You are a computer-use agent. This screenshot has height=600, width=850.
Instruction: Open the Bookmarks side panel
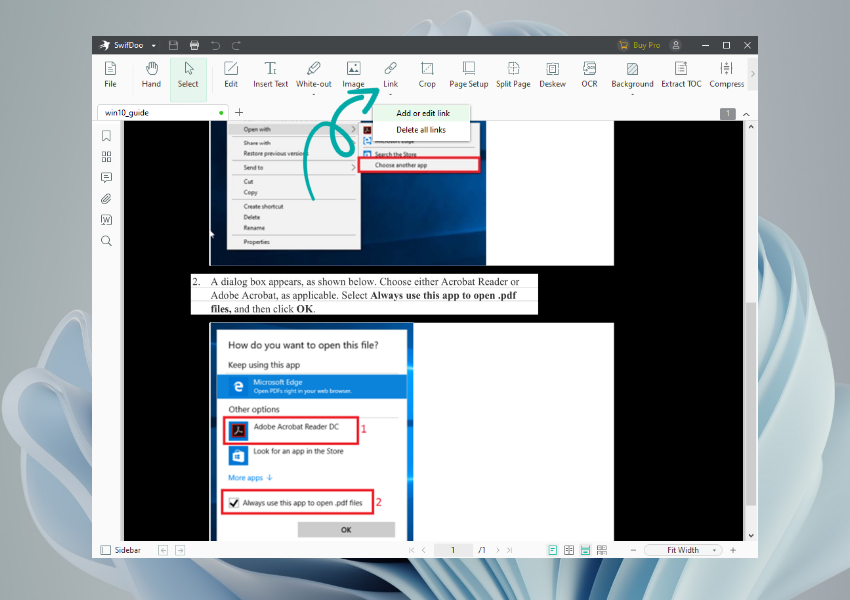click(x=106, y=136)
